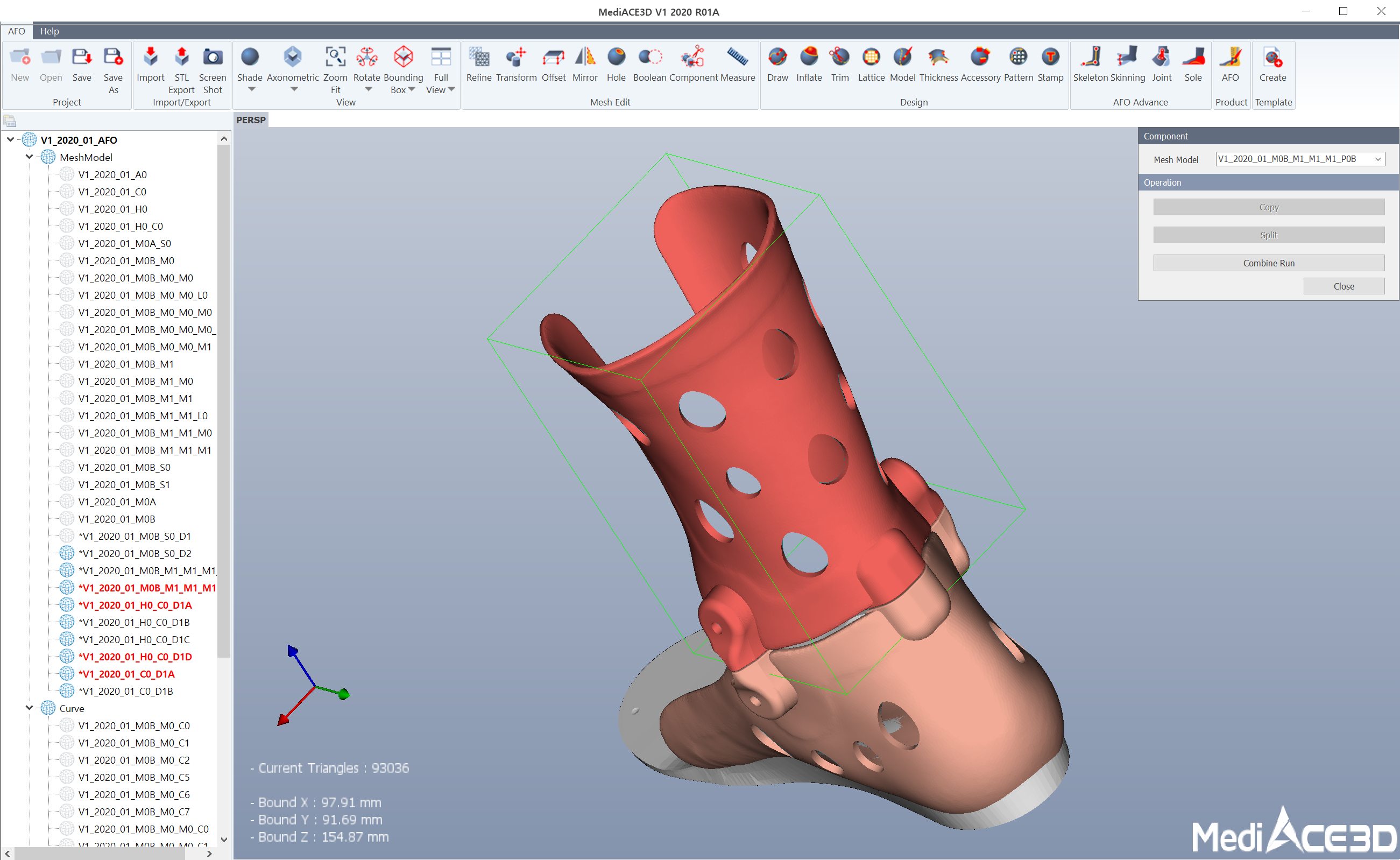Select the Boolean tool

coord(649,64)
